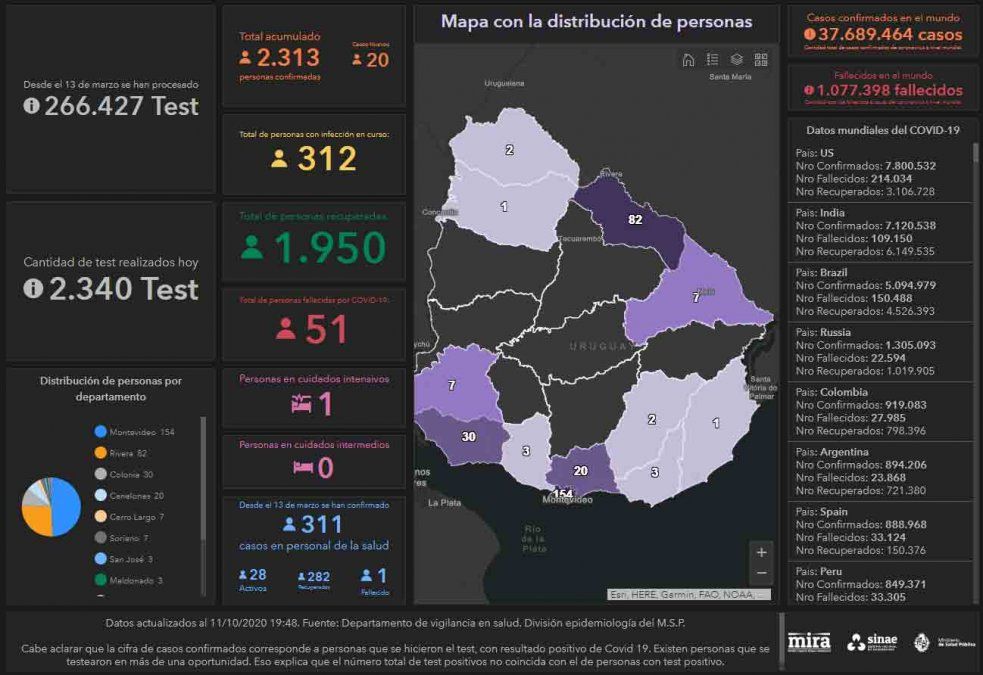983x675 pixels.
Task: Click the map Home extent icon
Action: (688, 59)
